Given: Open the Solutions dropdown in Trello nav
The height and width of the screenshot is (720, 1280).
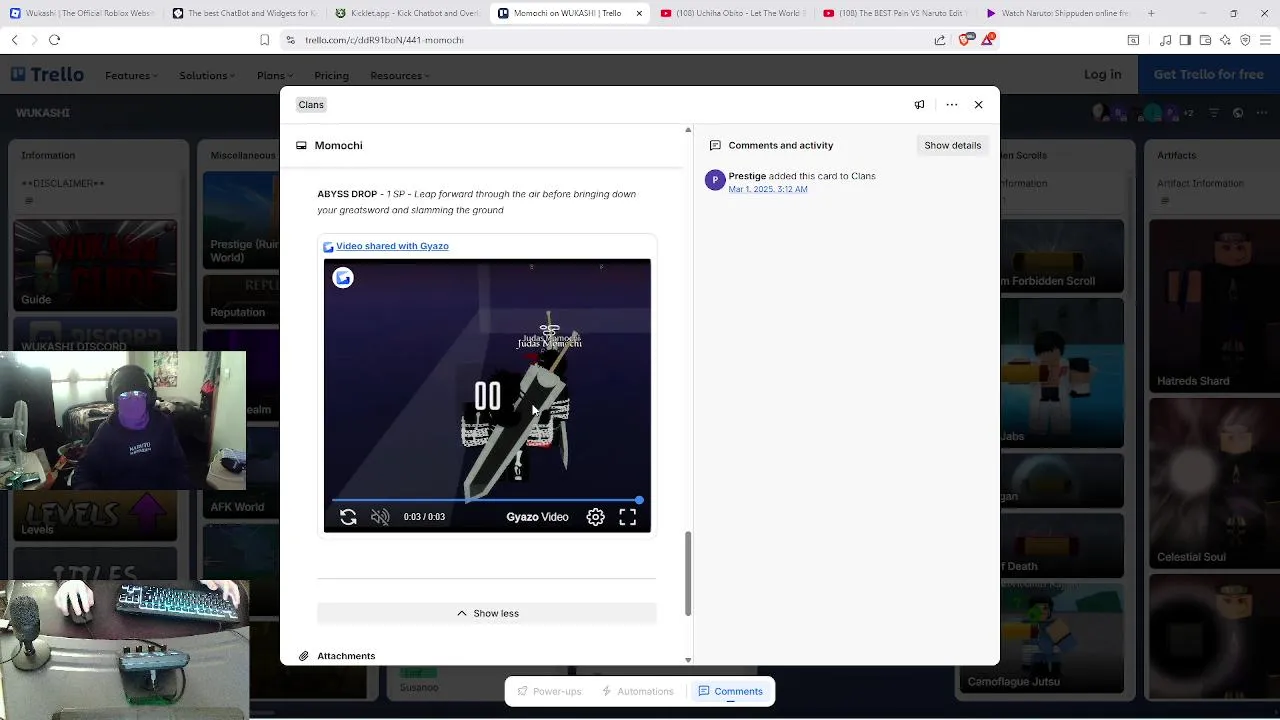Looking at the screenshot, I should pyautogui.click(x=207, y=75).
